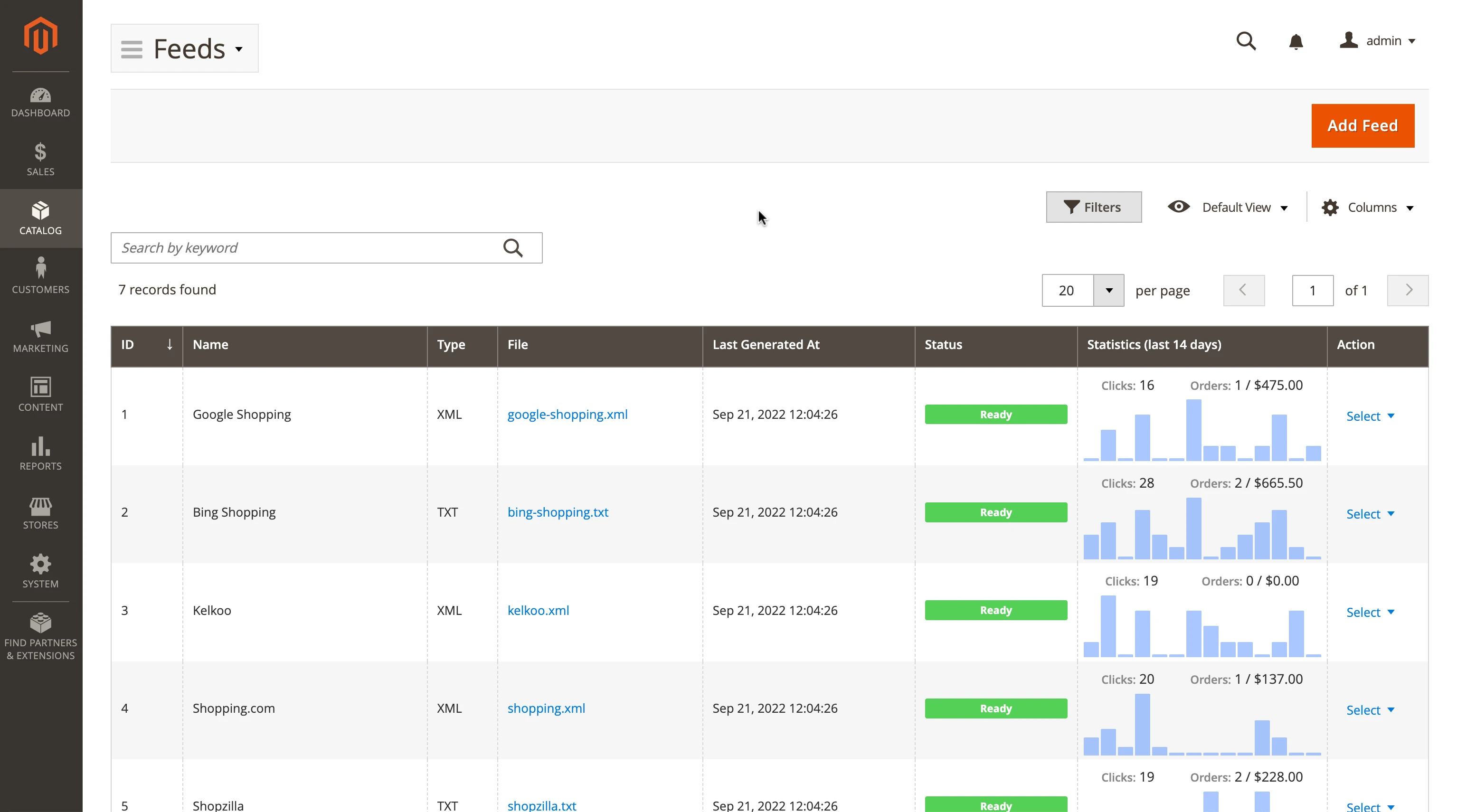Click the Columns gear icon
1457x812 pixels.
(1330, 208)
